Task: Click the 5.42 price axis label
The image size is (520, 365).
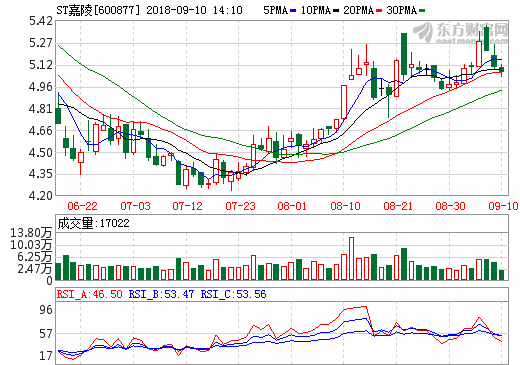Action: pos(41,21)
